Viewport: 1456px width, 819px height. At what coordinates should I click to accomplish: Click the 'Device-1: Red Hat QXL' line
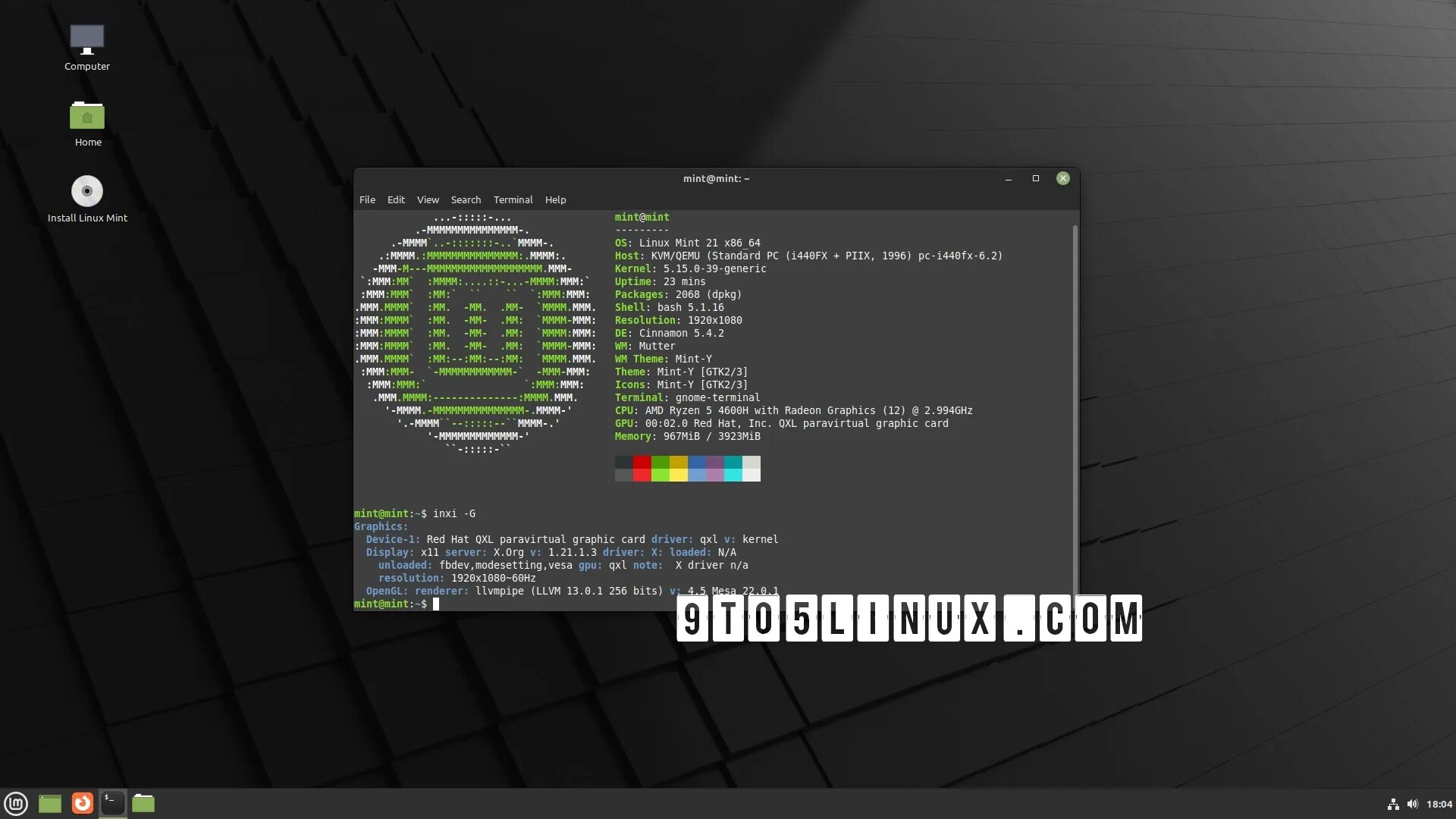click(x=572, y=540)
